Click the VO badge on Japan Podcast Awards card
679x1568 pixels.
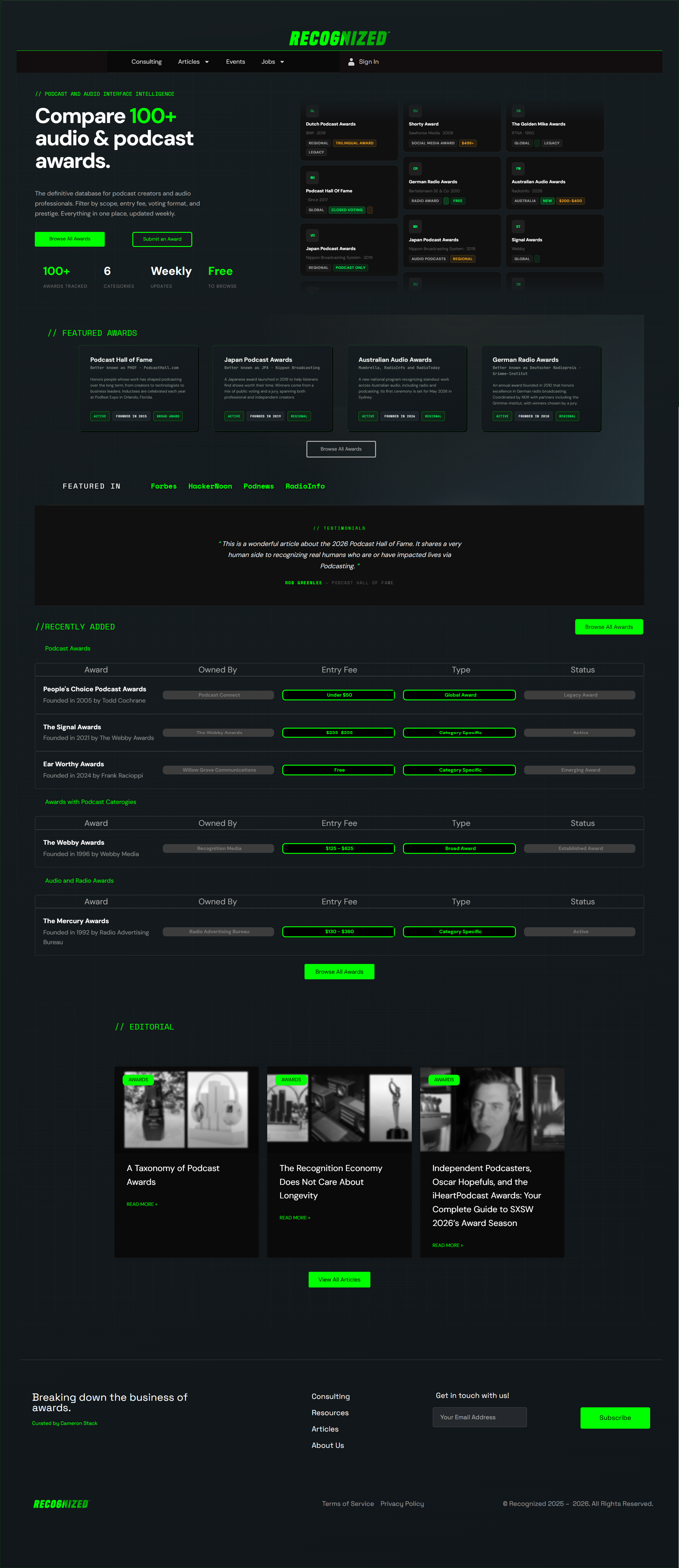click(312, 236)
